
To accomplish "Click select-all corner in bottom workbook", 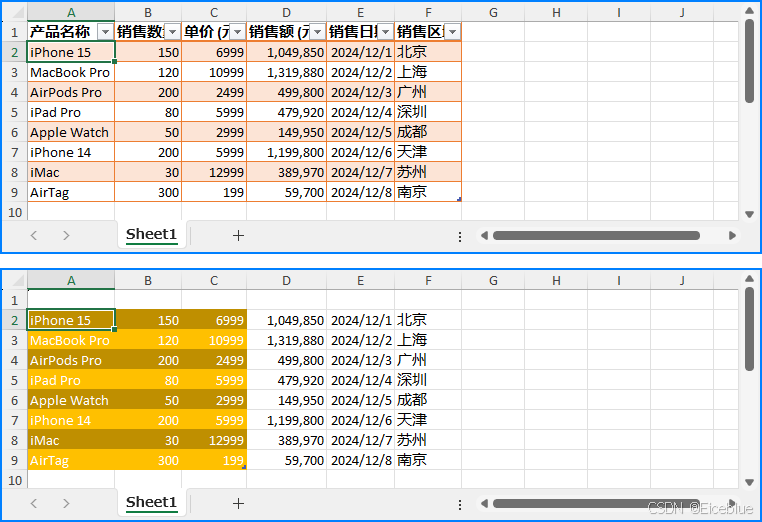I will 18,281.
